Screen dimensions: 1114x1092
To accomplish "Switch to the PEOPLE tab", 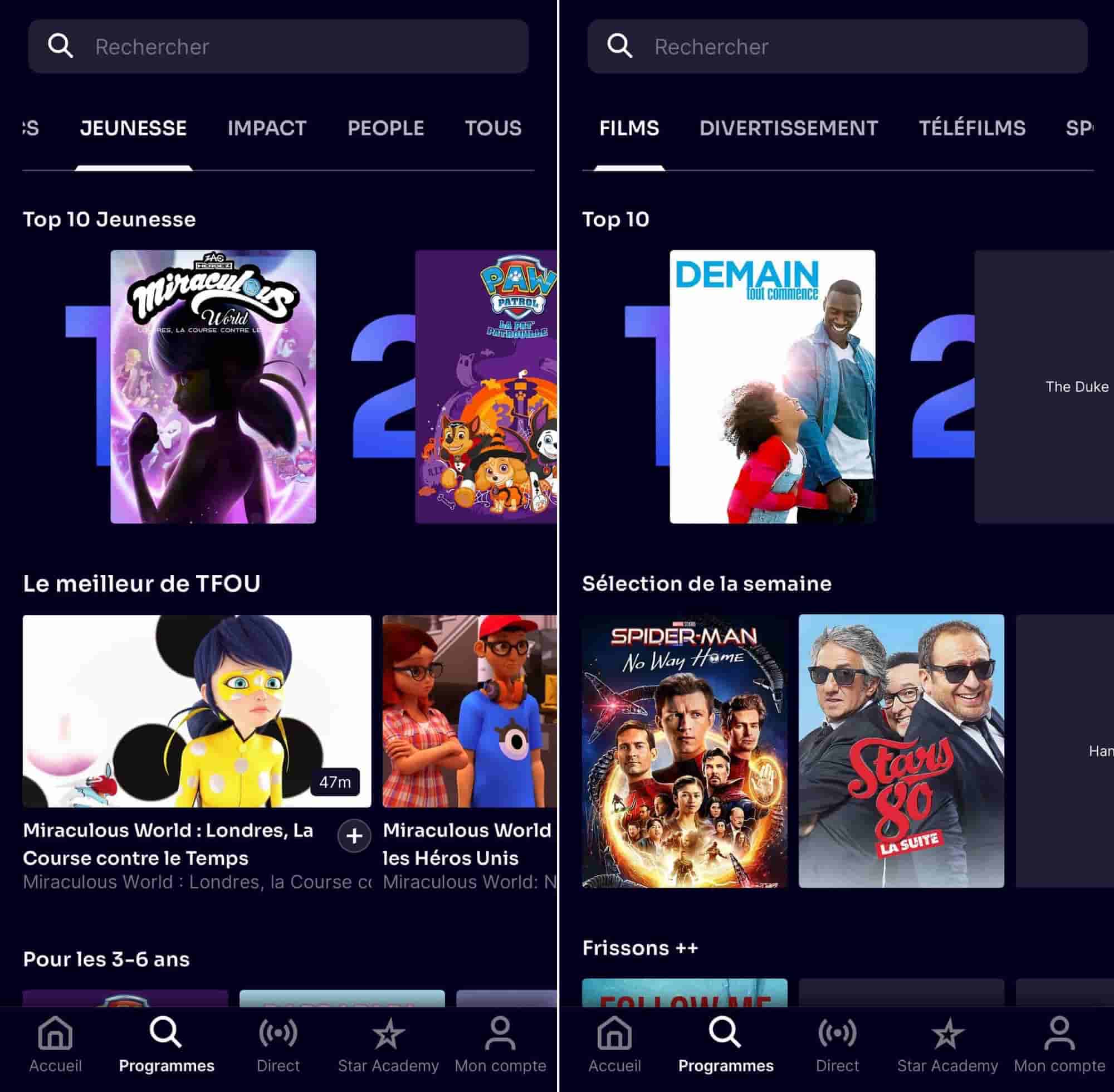I will (x=386, y=128).
